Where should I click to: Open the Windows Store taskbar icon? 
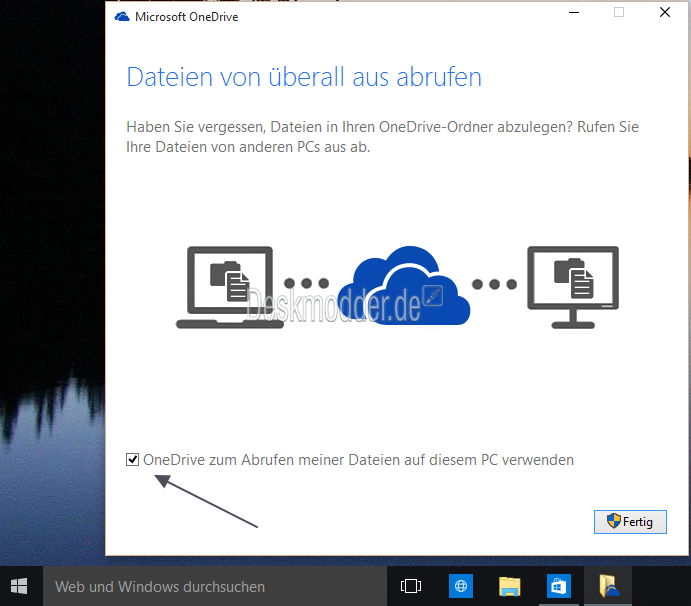pyautogui.click(x=559, y=586)
